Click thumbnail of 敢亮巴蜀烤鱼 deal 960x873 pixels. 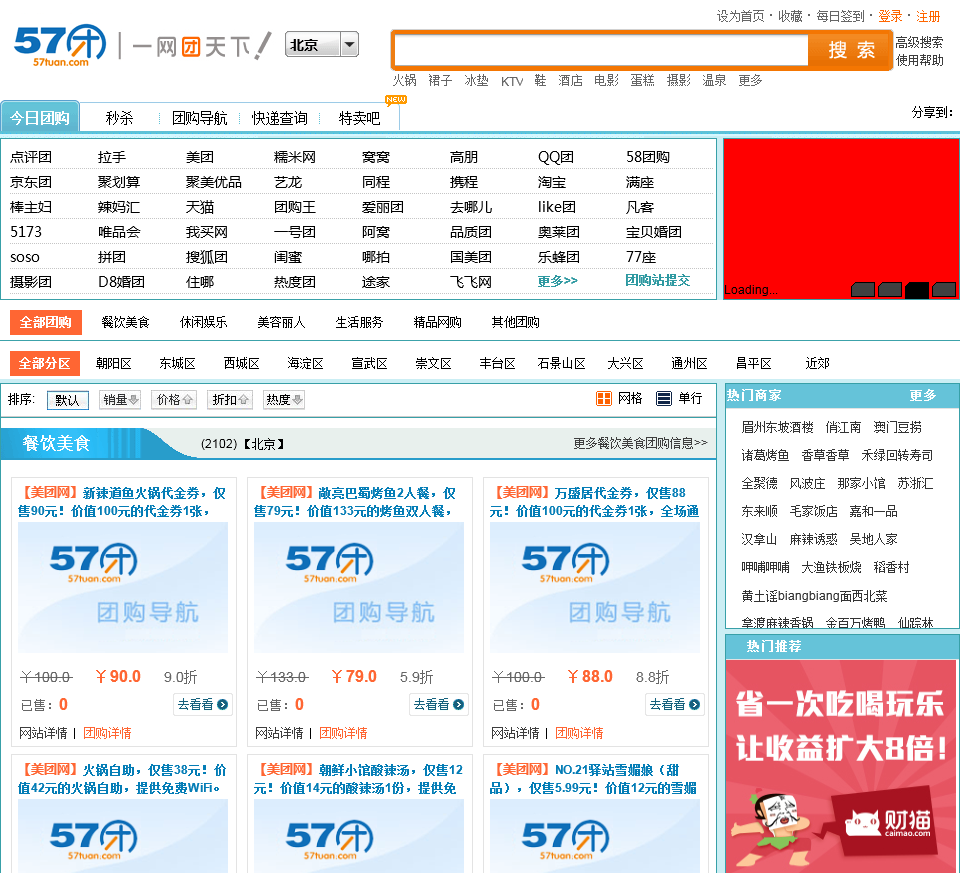[359, 588]
